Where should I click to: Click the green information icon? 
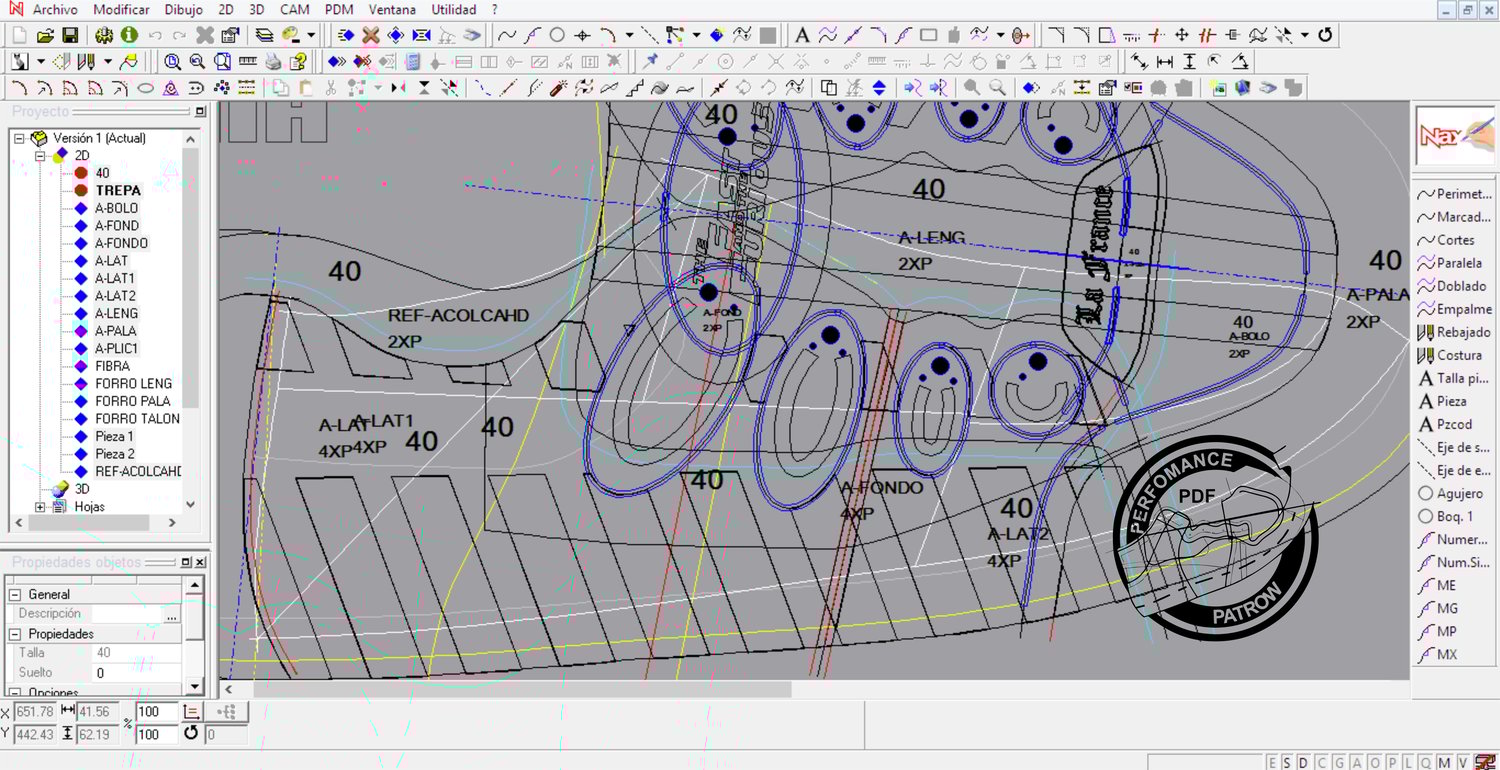pos(129,35)
